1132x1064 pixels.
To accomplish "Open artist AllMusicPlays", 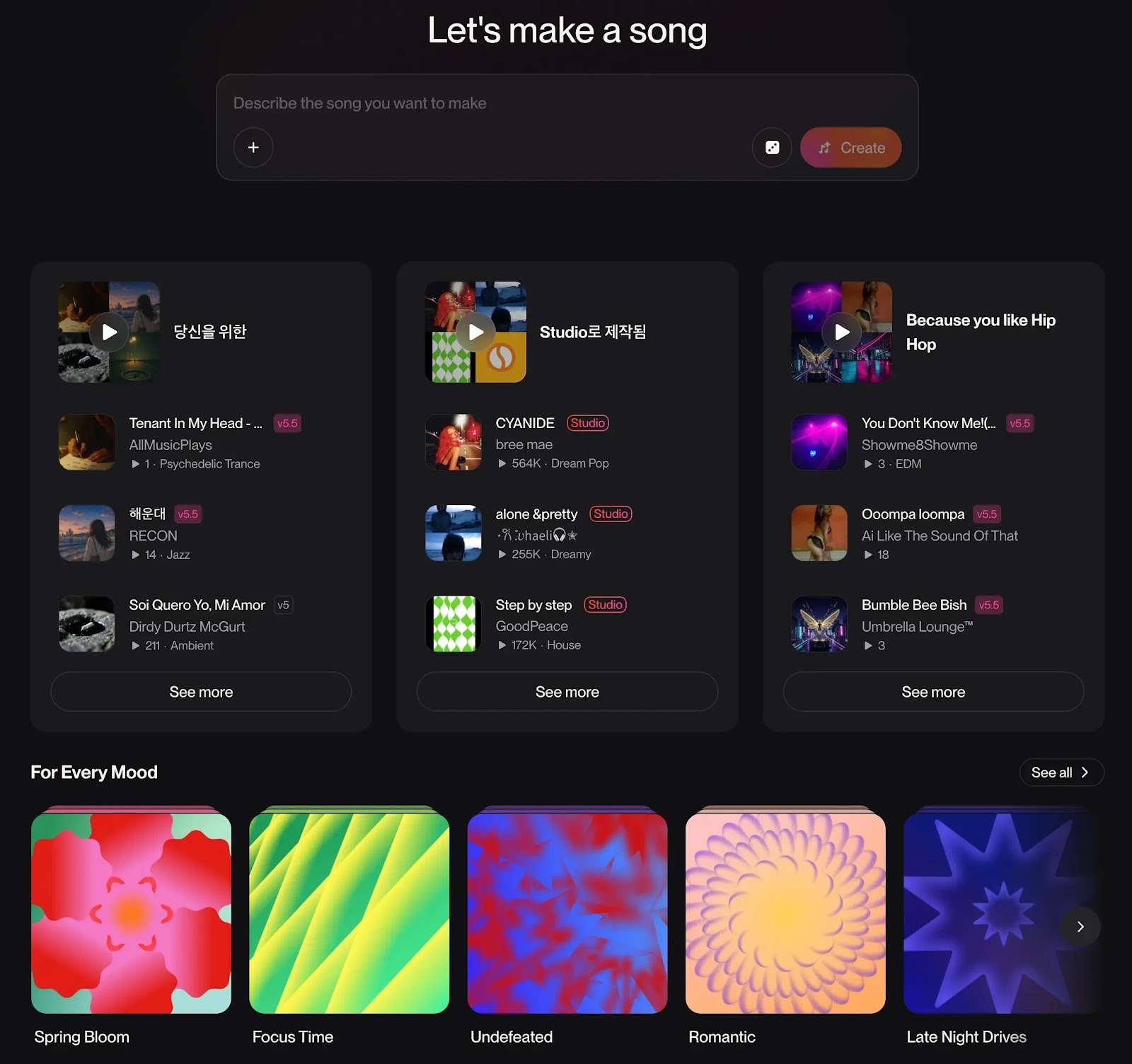I will click(171, 445).
